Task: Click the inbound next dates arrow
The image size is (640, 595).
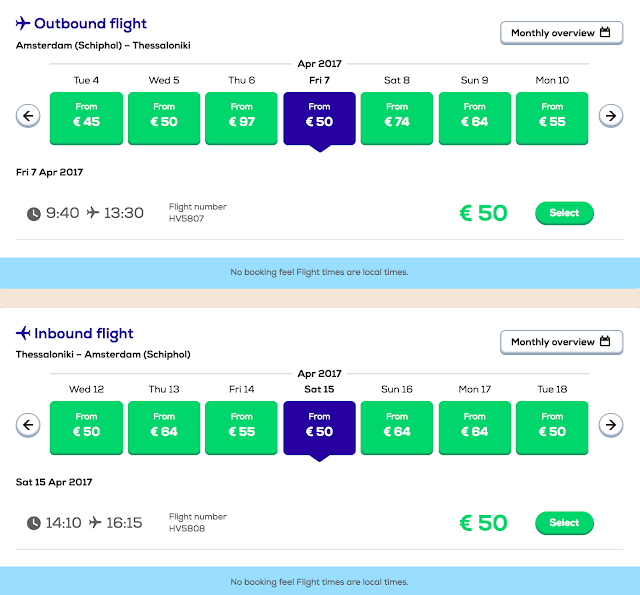Action: tap(610, 425)
